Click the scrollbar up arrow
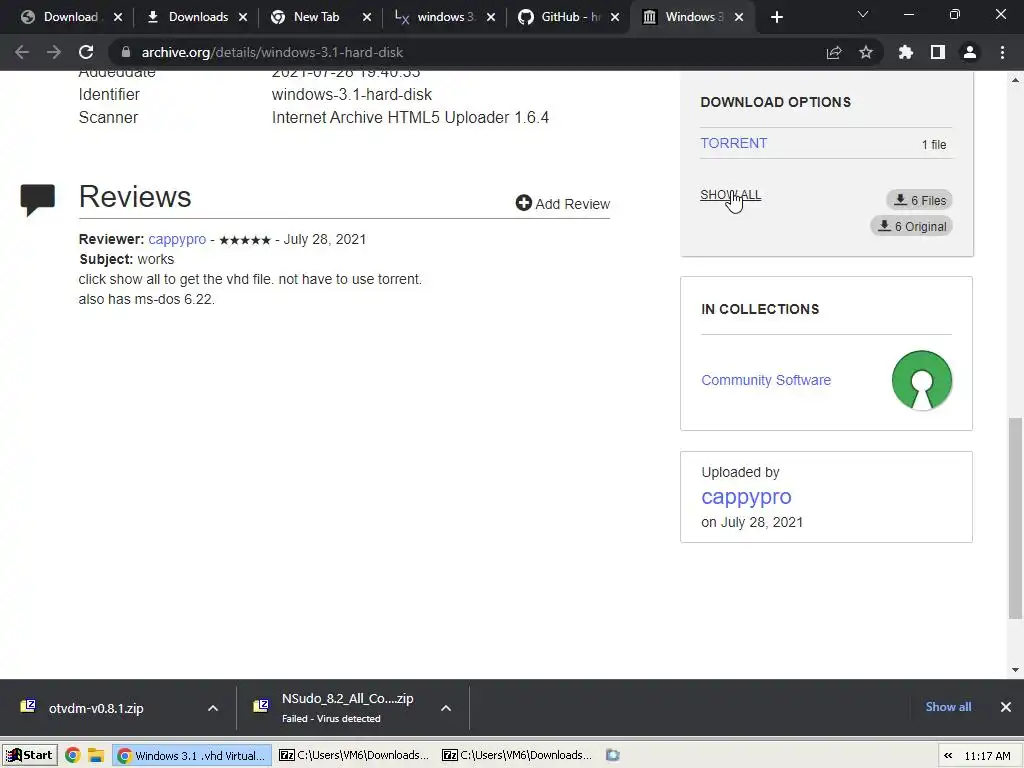The width and height of the screenshot is (1024, 768). [x=1015, y=80]
